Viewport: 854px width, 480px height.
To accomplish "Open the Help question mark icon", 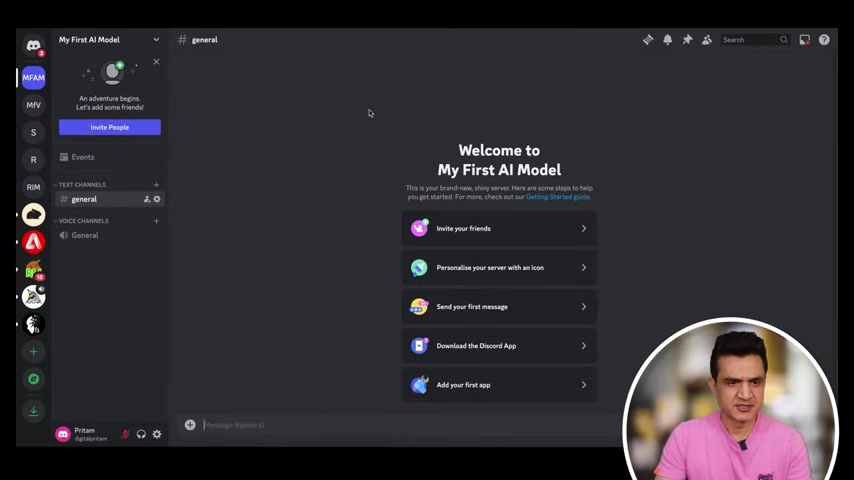I will (x=824, y=40).
